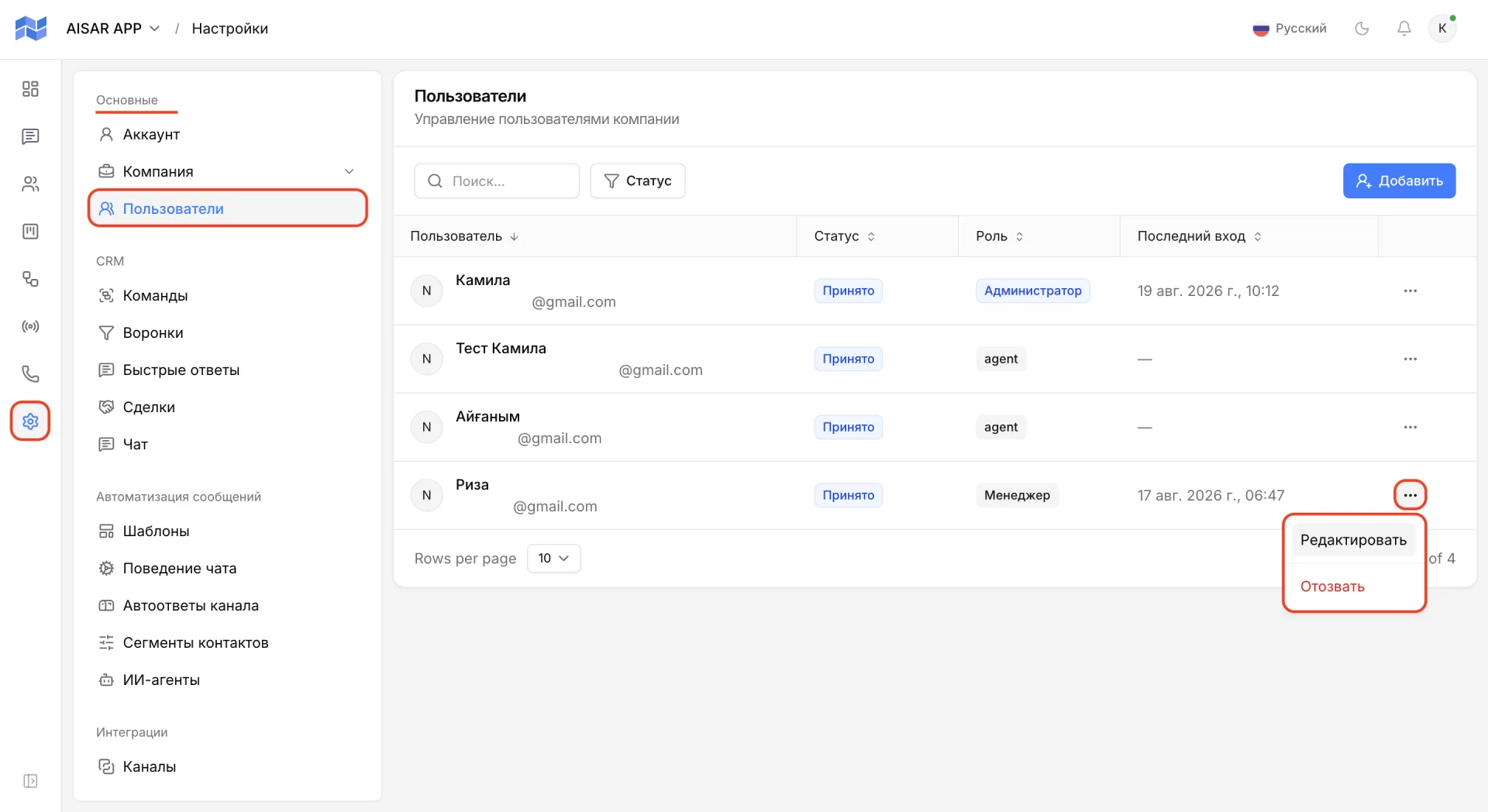Image resolution: width=1488 pixels, height=812 pixels.
Task: Click agent role badge for Айғаным
Action: tap(1001, 427)
